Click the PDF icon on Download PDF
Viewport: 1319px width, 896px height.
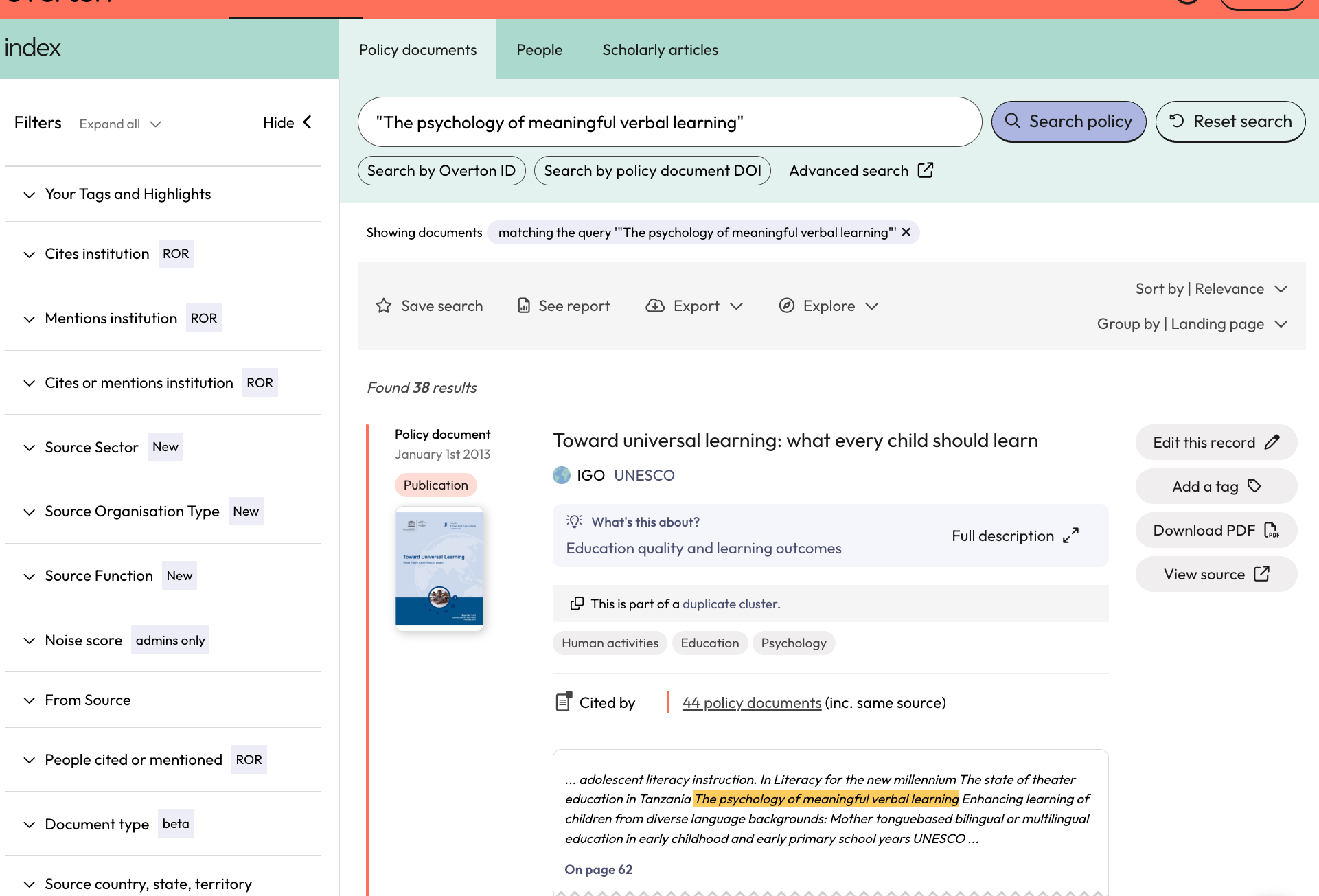pyautogui.click(x=1272, y=530)
